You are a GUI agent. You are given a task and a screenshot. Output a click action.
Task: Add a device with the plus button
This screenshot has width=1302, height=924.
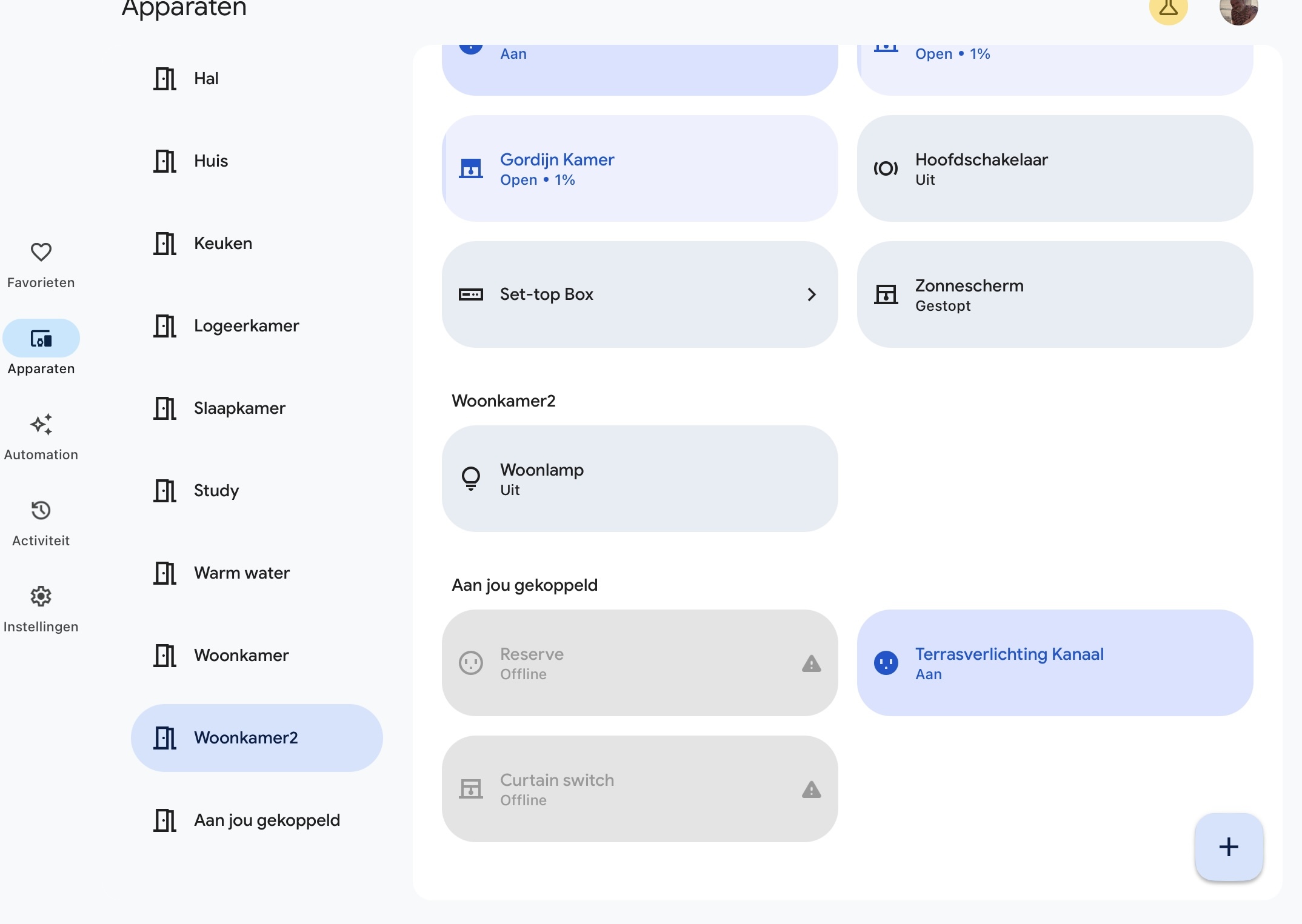click(1229, 846)
